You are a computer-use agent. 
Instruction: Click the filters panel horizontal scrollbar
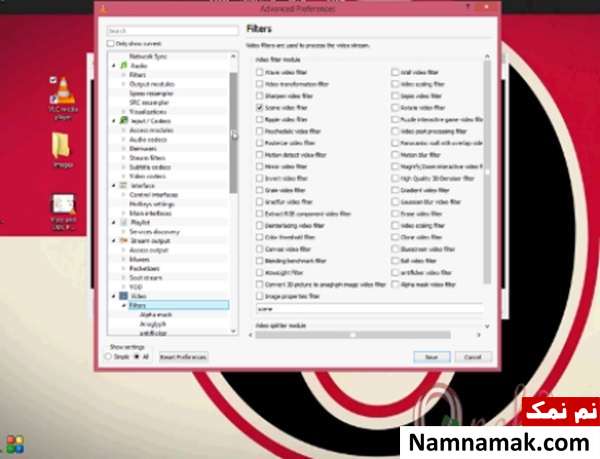(x=352, y=335)
